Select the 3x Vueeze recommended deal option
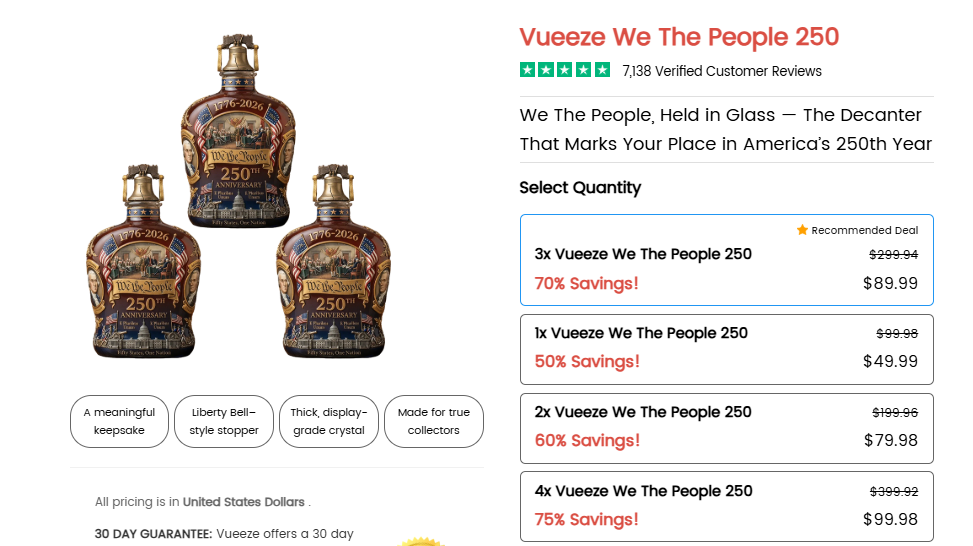 pos(727,260)
